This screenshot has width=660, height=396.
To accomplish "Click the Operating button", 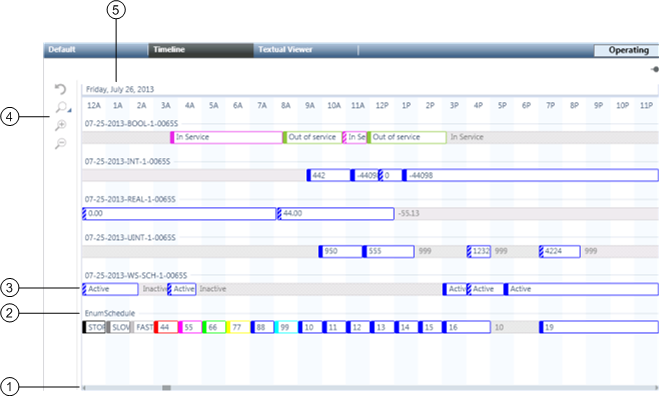I will pos(627,50).
